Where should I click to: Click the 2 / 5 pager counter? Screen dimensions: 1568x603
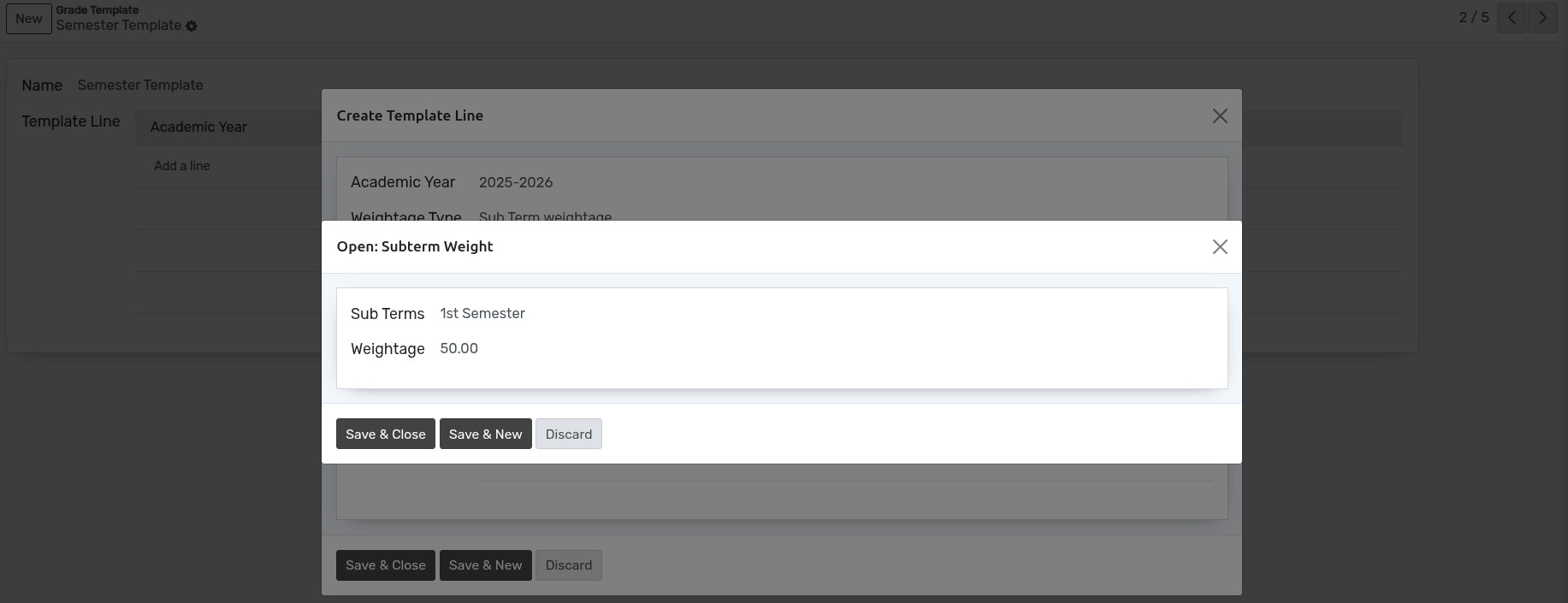(1473, 18)
